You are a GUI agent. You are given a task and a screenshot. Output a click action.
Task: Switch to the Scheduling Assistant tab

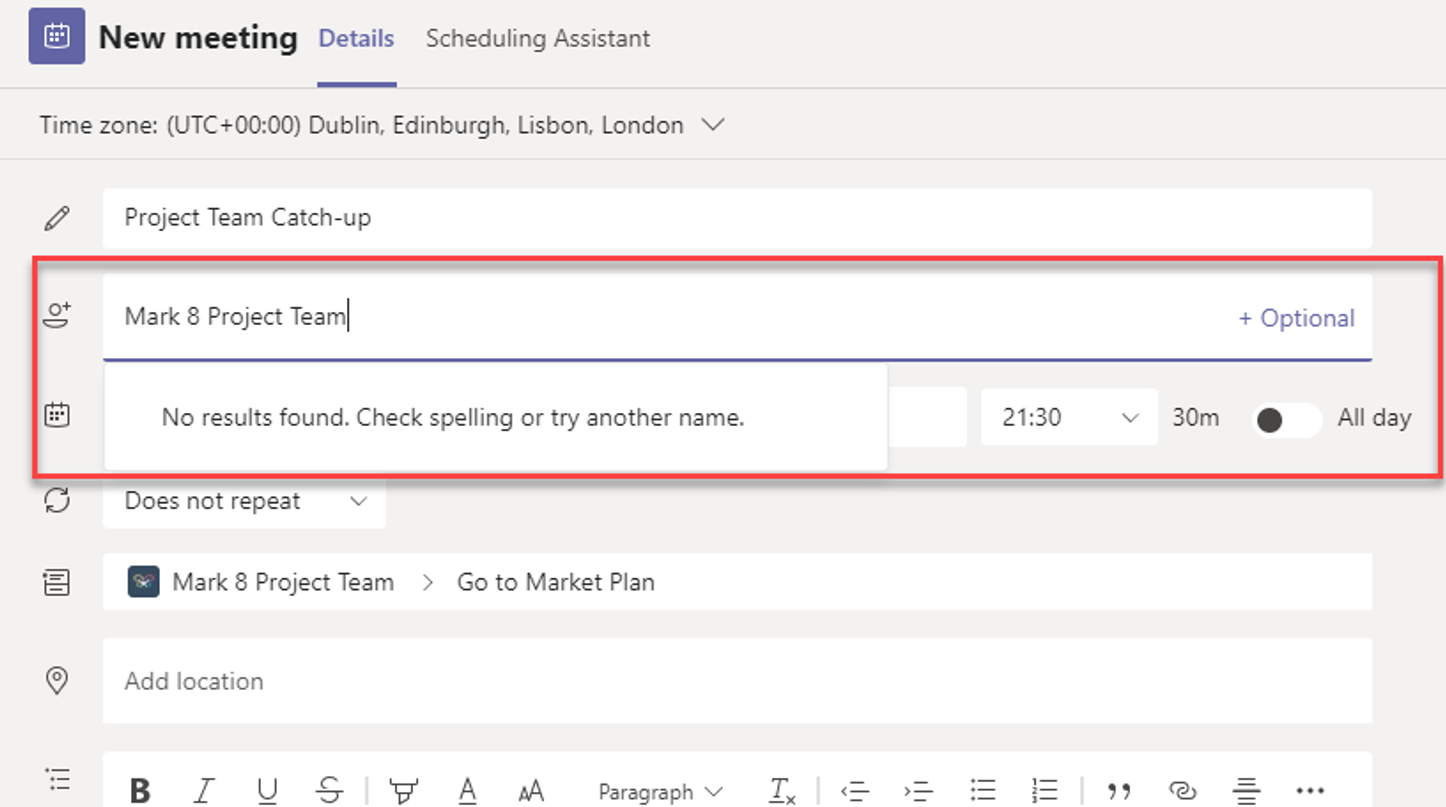coord(538,38)
